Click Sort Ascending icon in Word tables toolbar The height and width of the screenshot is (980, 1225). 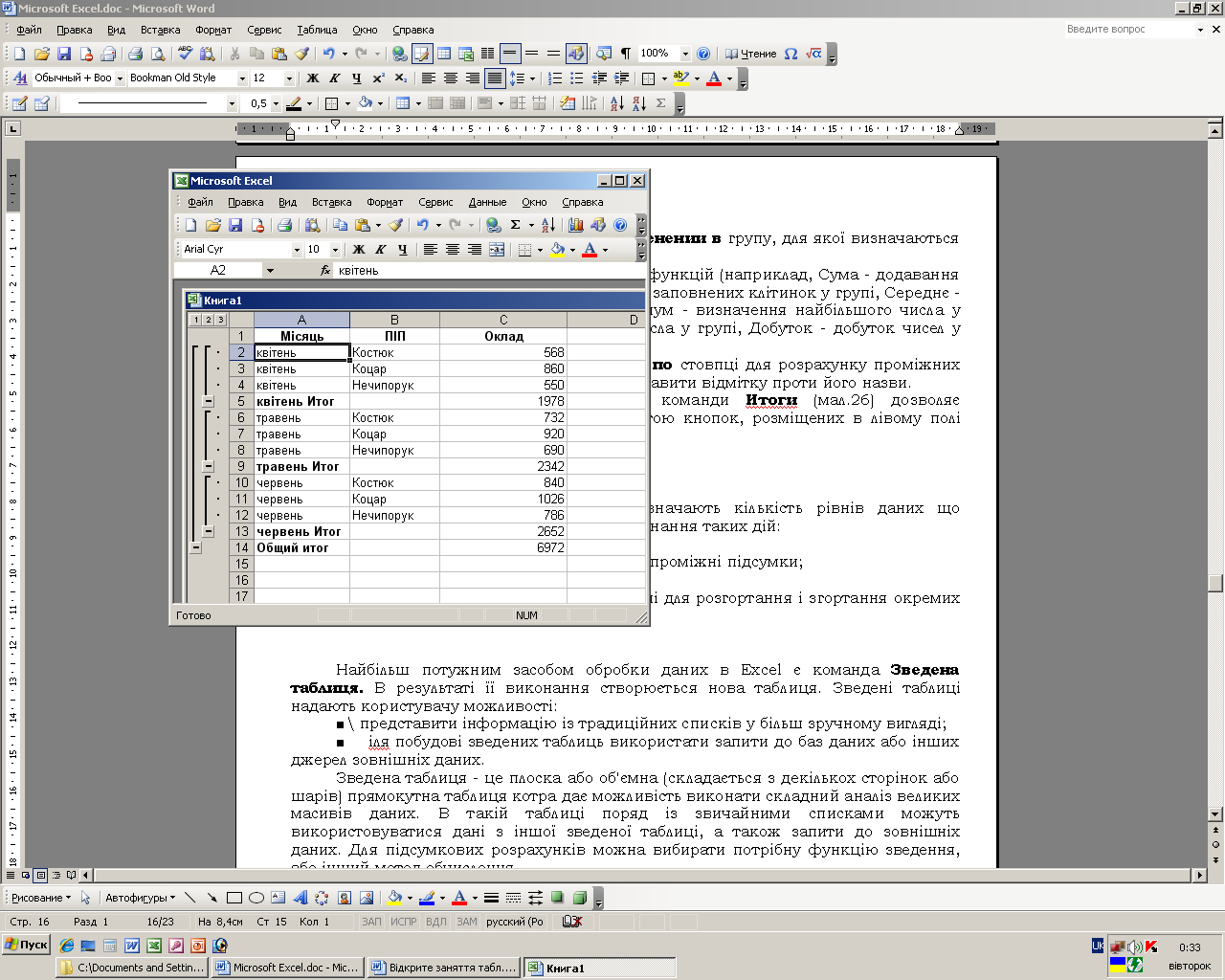tap(616, 103)
